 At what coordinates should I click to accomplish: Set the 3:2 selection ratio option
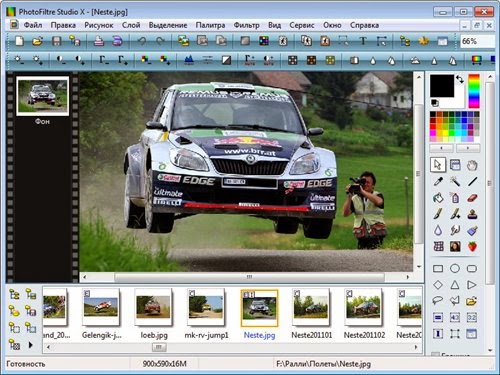472,317
